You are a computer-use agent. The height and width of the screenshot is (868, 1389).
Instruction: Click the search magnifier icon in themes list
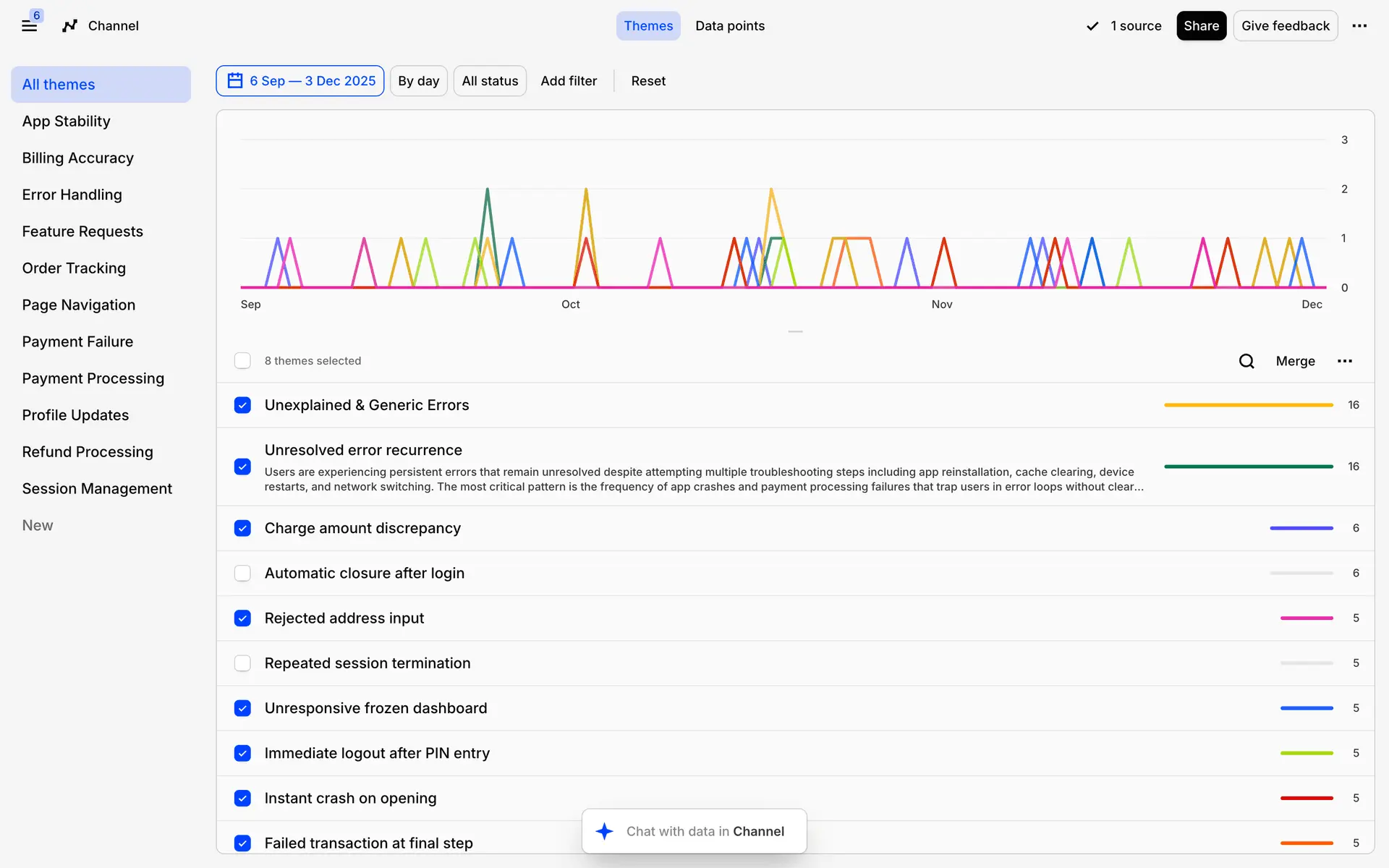click(1246, 361)
